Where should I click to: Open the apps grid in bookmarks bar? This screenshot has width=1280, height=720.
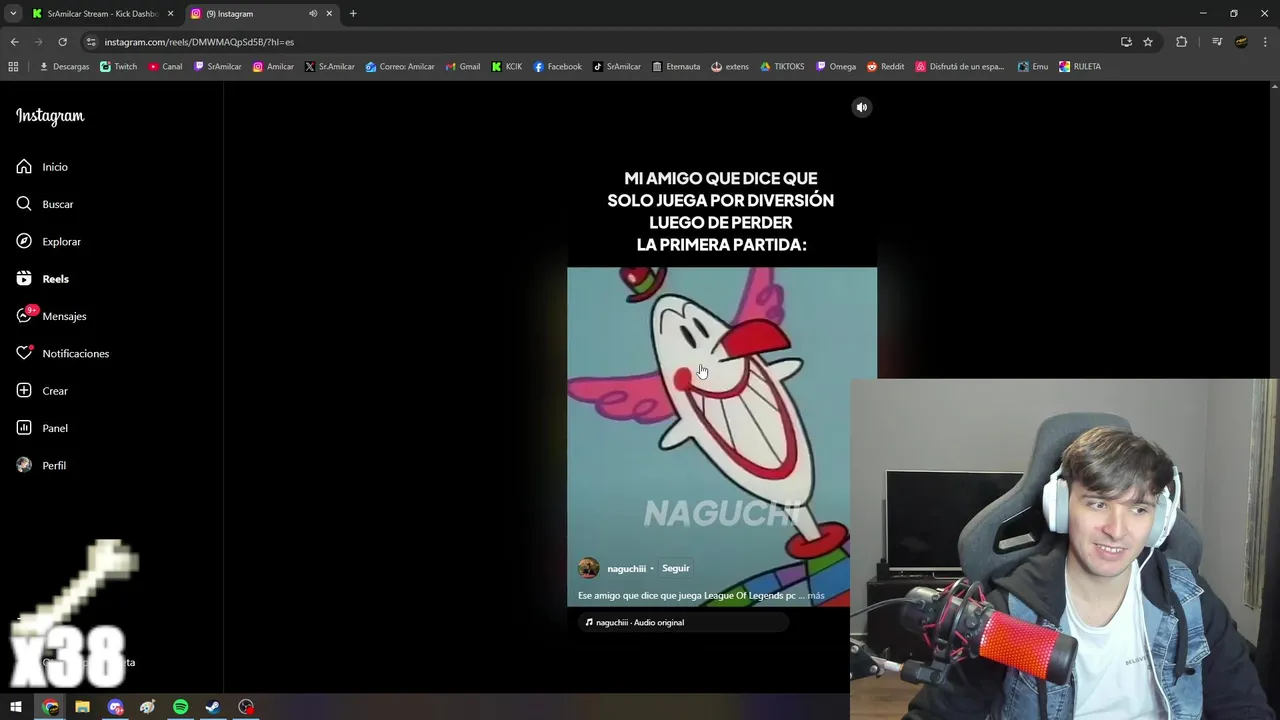pos(13,67)
